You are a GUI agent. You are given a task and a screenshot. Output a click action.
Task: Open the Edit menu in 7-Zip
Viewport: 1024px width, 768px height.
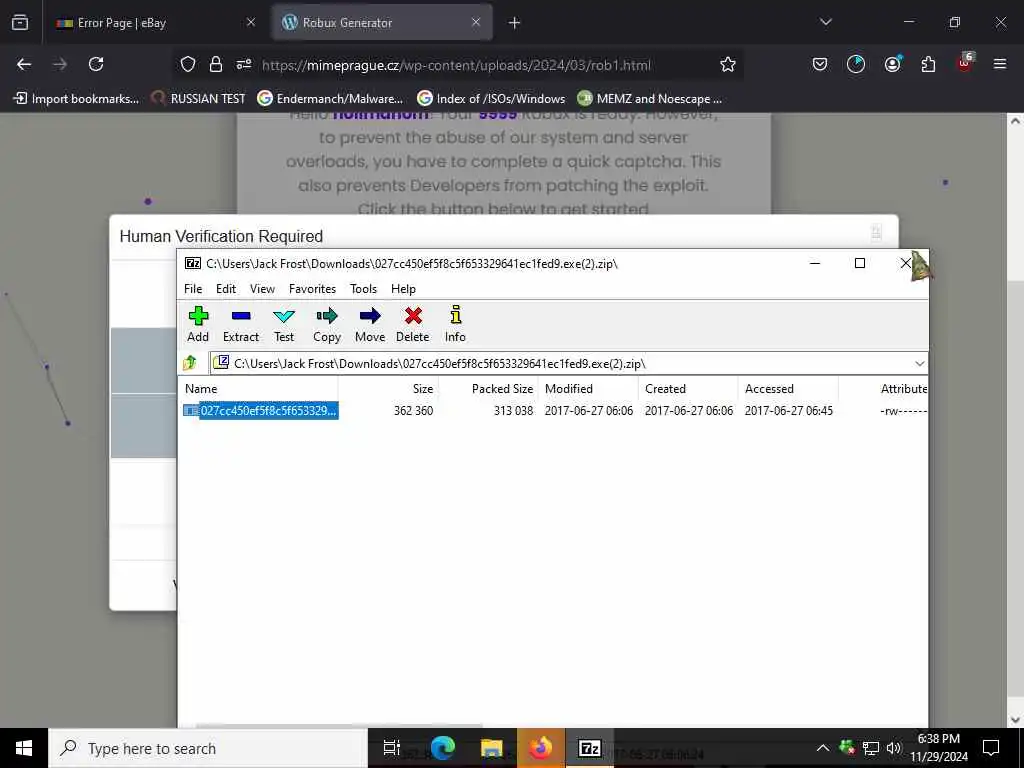click(226, 289)
